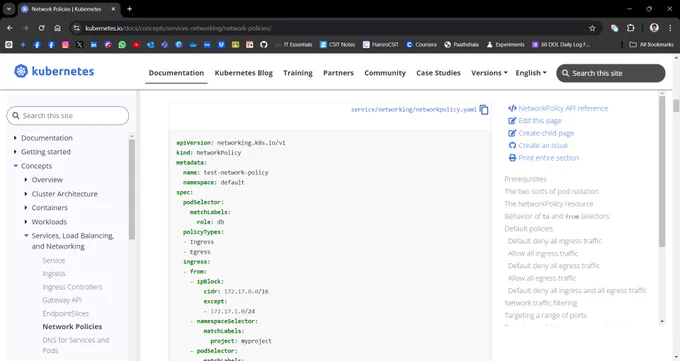Image resolution: width=680 pixels, height=361 pixels.
Task: Open a new browser tab
Action: pyautogui.click(x=129, y=9)
